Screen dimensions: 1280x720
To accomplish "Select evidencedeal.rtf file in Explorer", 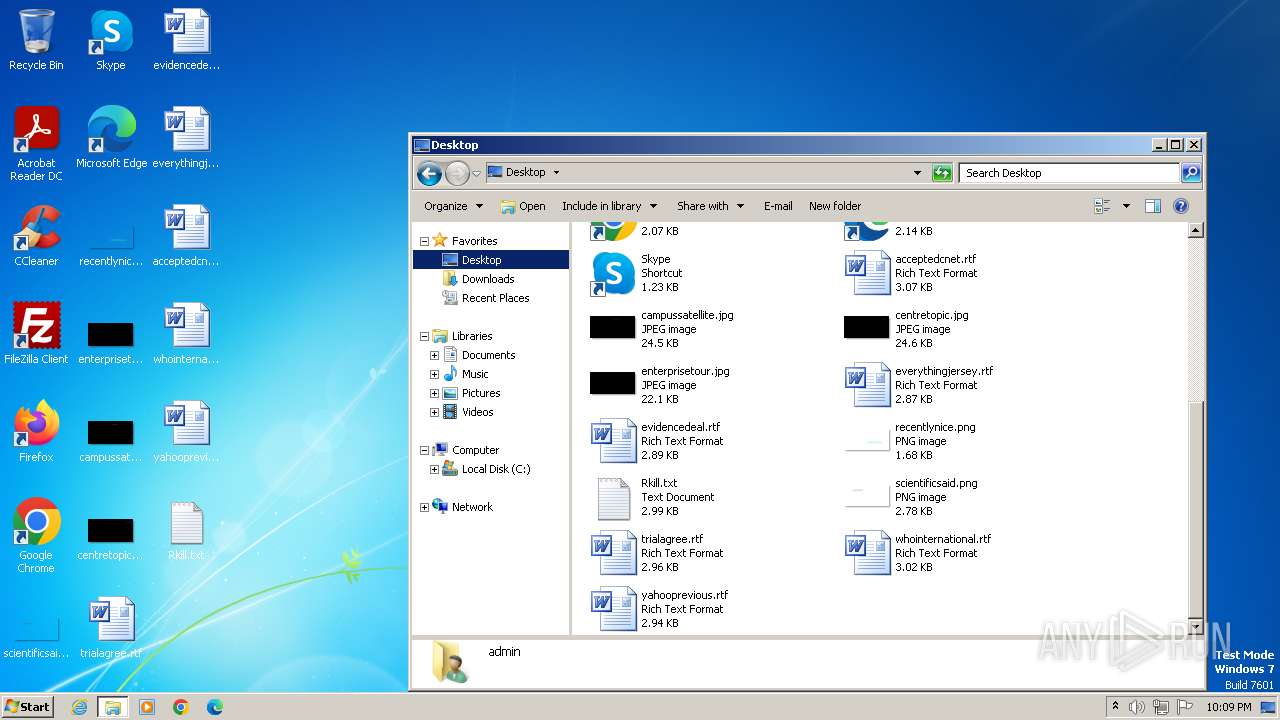I will [657, 441].
